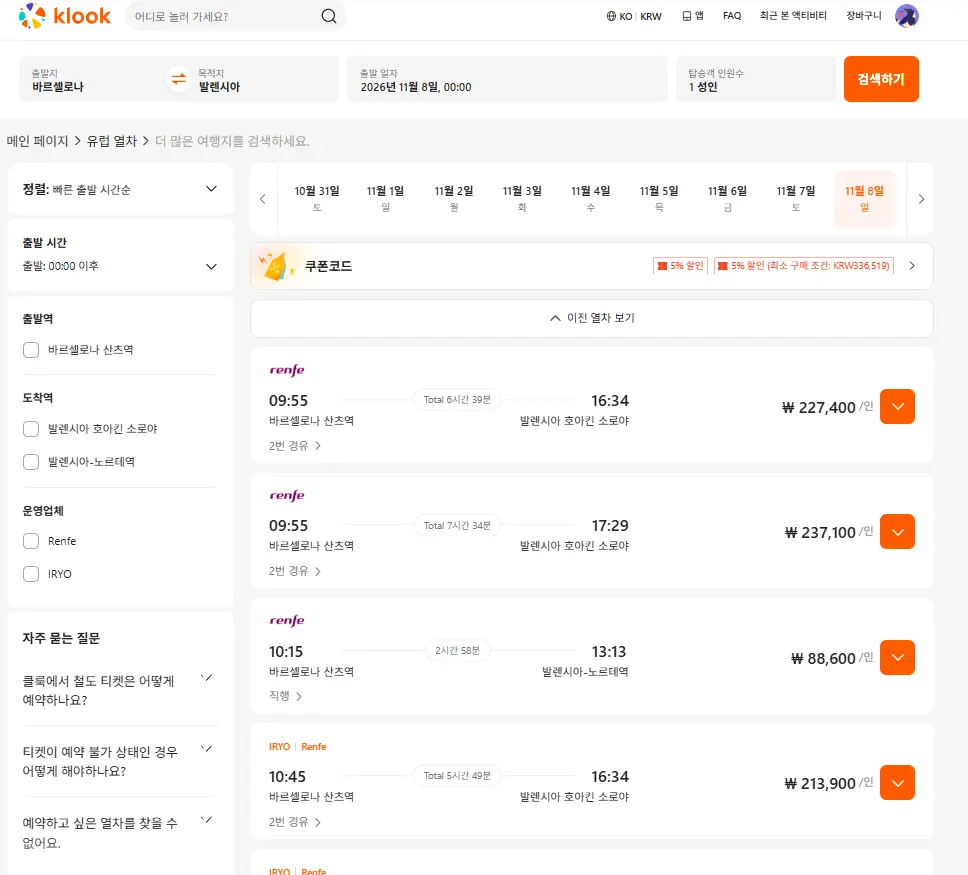Click the search magnifier icon
Screen dimensions: 968x875
pos(329,16)
